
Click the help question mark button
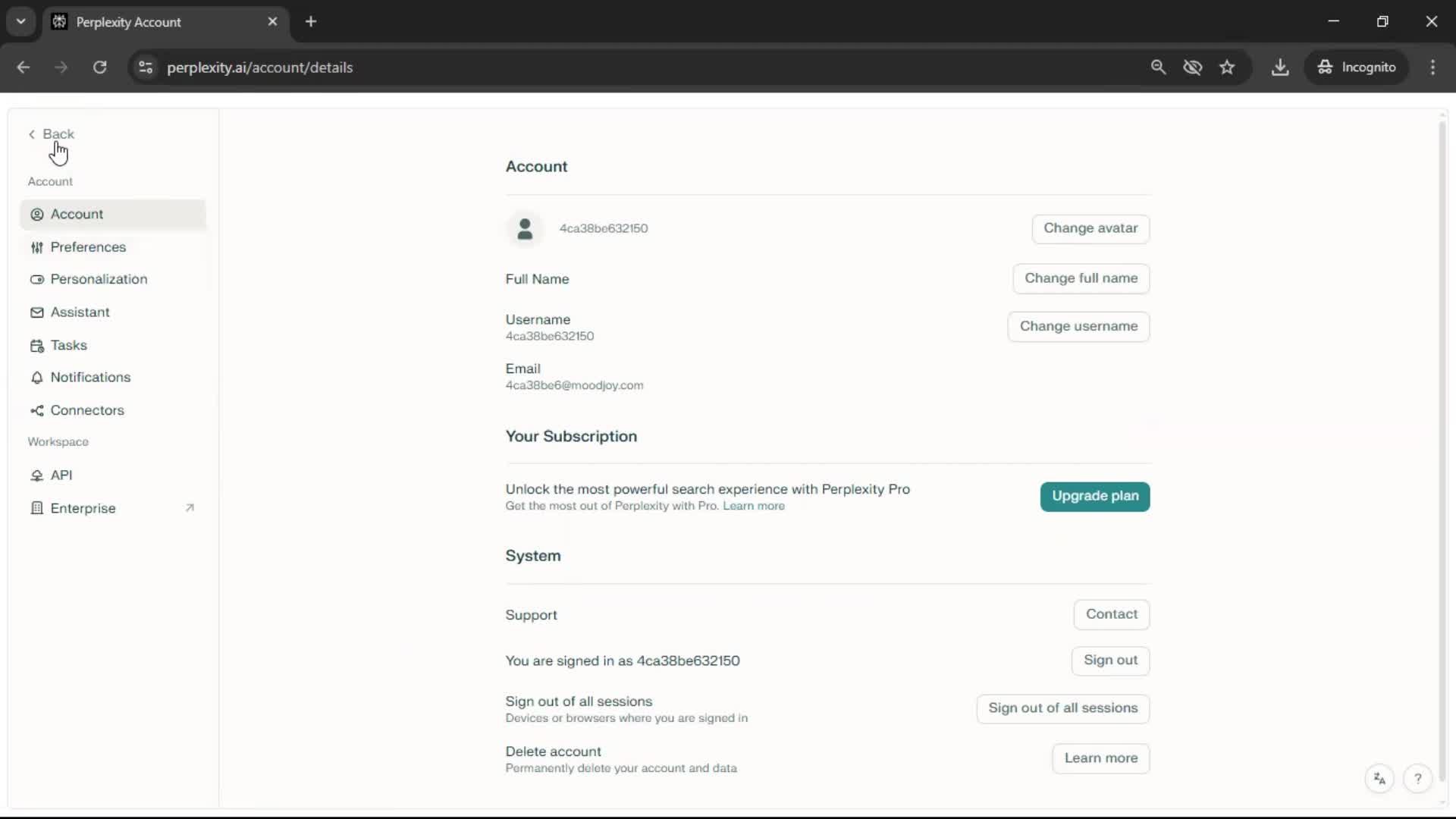pos(1417,779)
